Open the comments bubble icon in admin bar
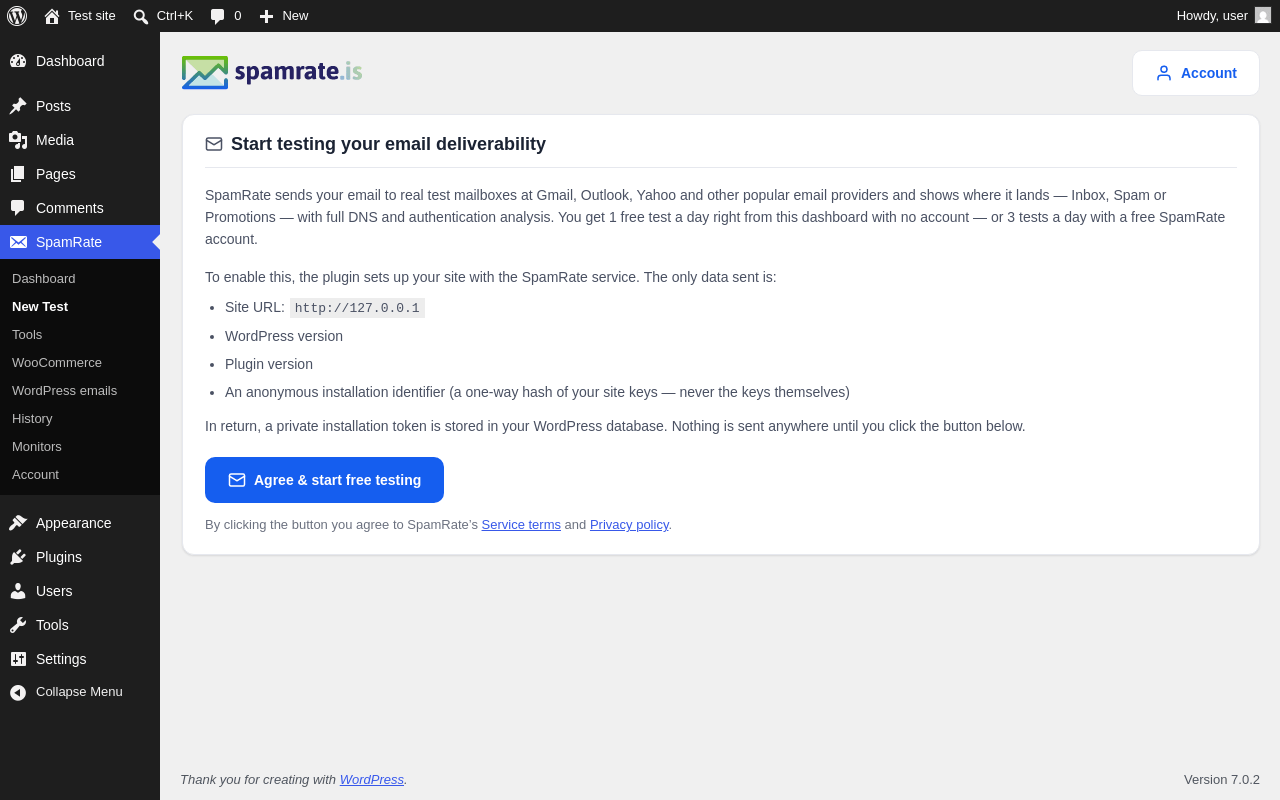The height and width of the screenshot is (800, 1280). point(218,16)
